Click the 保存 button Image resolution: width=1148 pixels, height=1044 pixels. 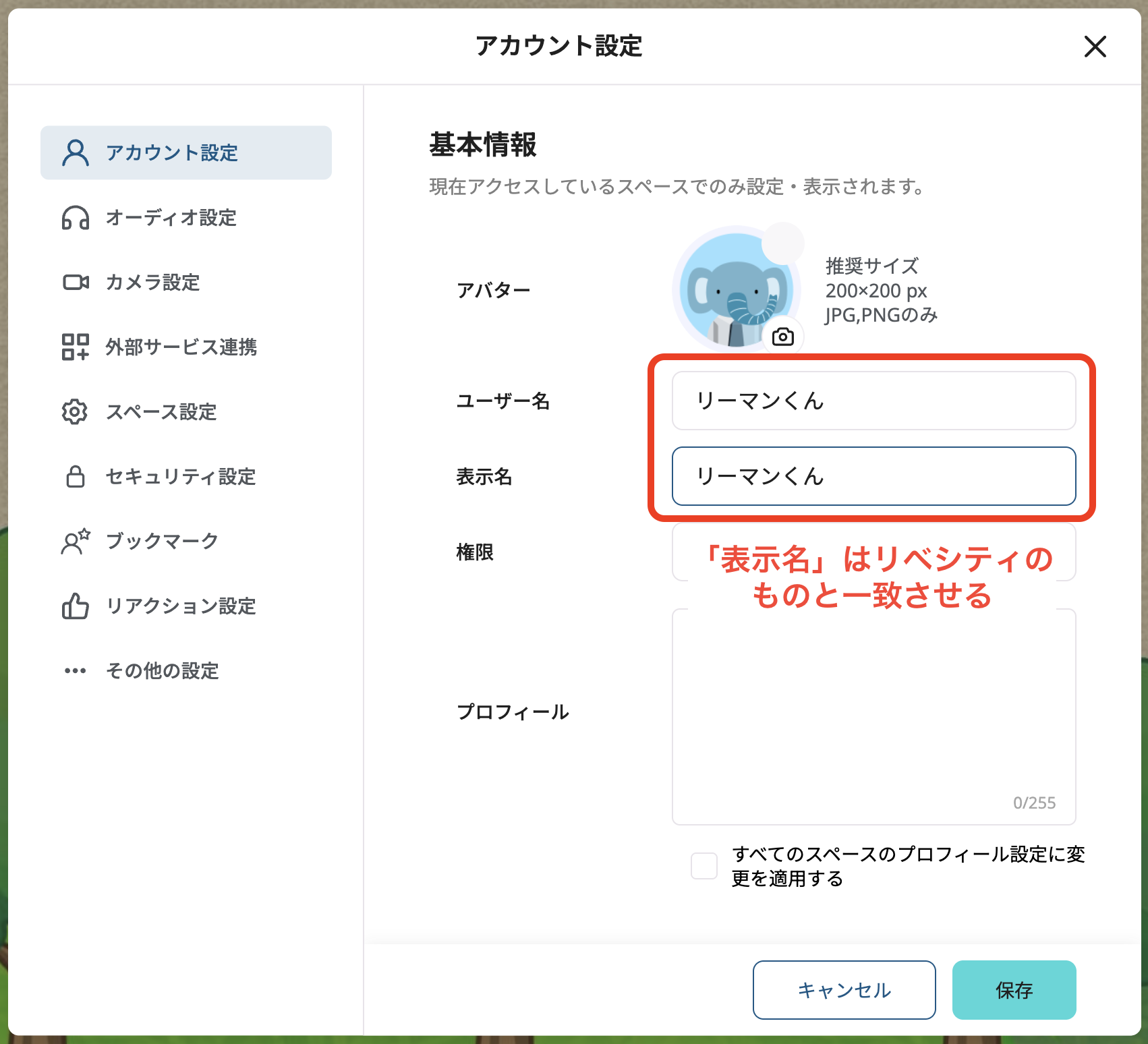pos(1014,990)
